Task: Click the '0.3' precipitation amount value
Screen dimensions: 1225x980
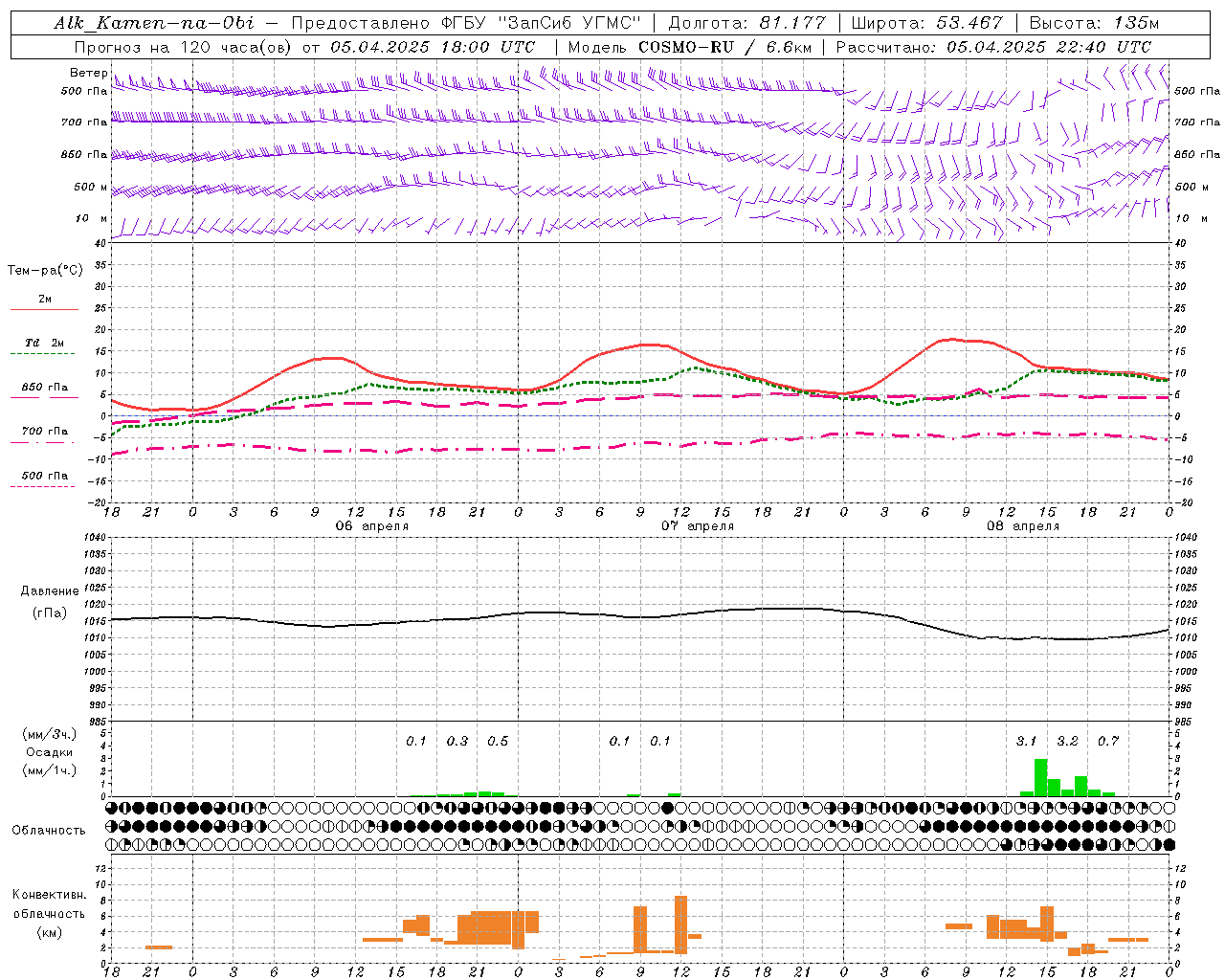Action: point(457,741)
